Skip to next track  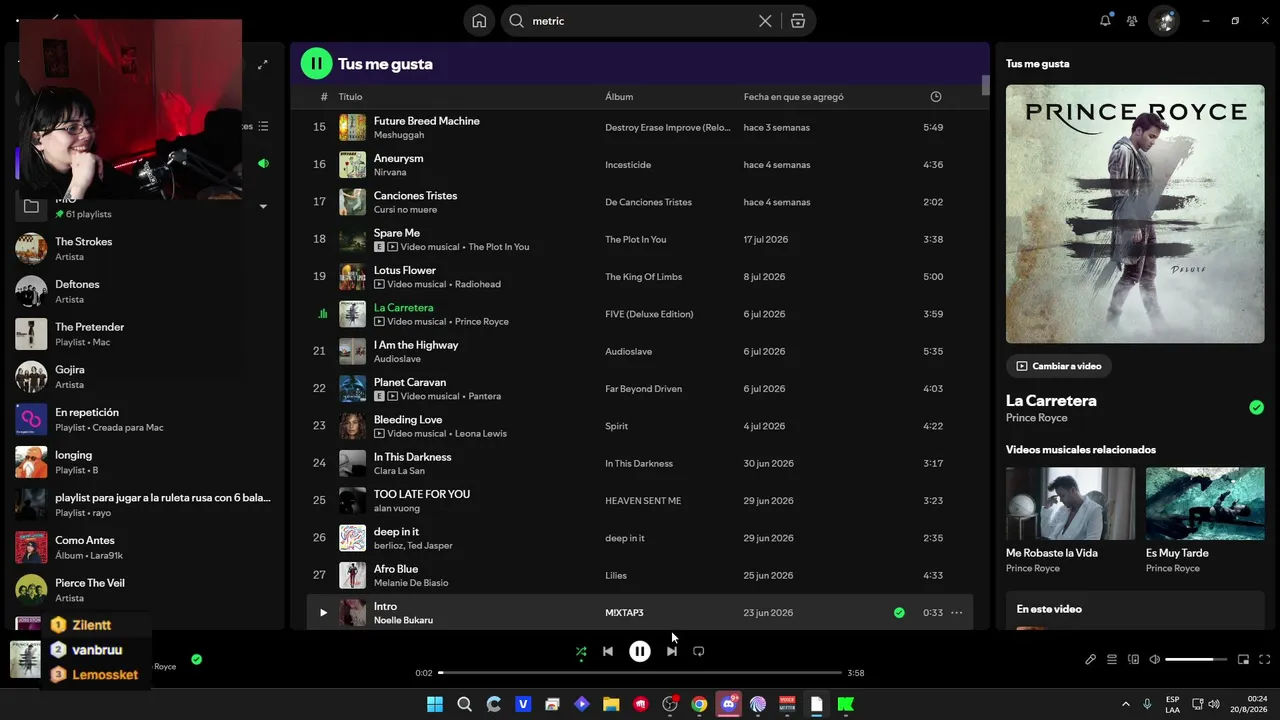click(x=672, y=652)
